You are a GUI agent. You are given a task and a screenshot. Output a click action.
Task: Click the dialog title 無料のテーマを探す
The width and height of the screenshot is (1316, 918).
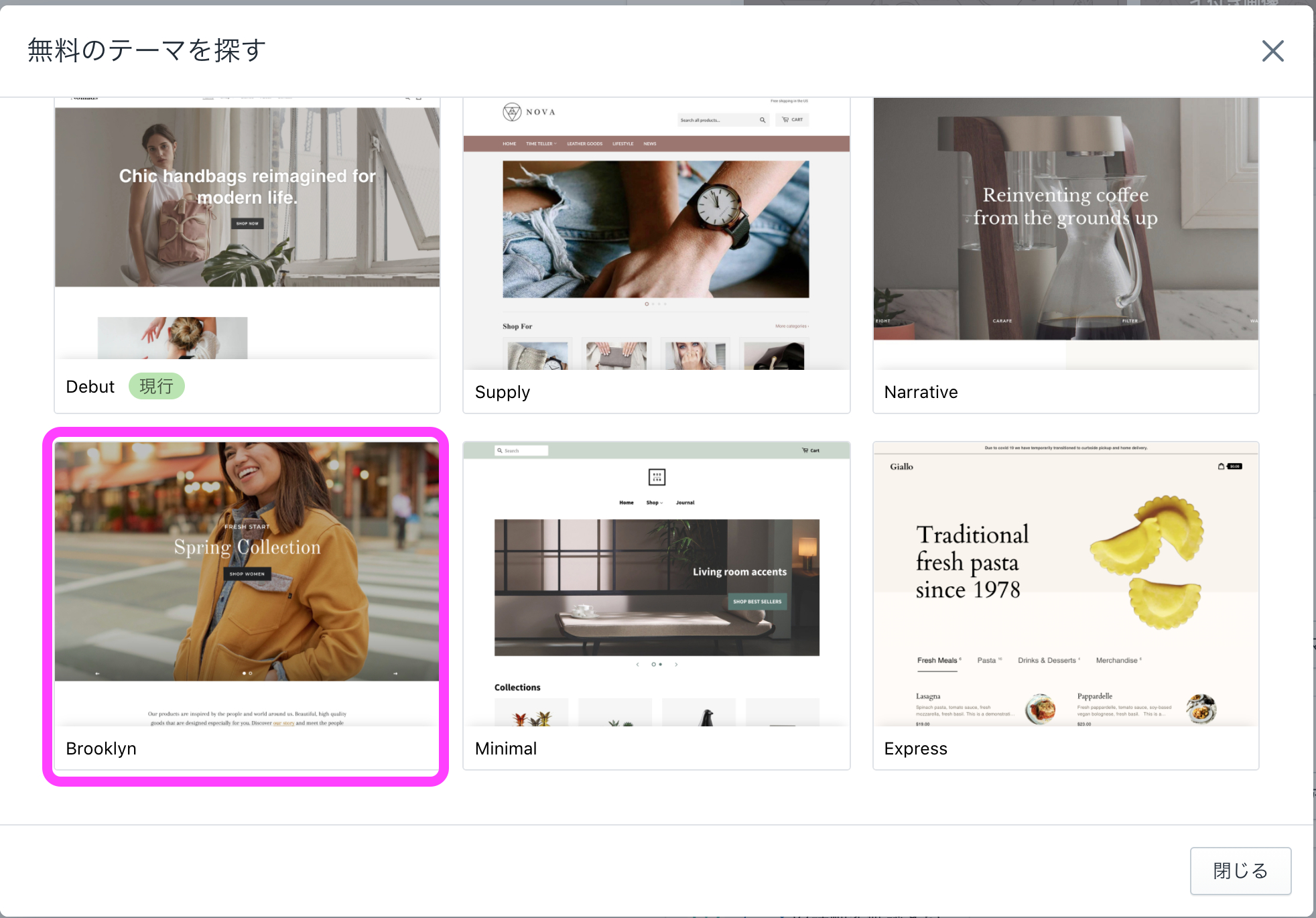147,50
